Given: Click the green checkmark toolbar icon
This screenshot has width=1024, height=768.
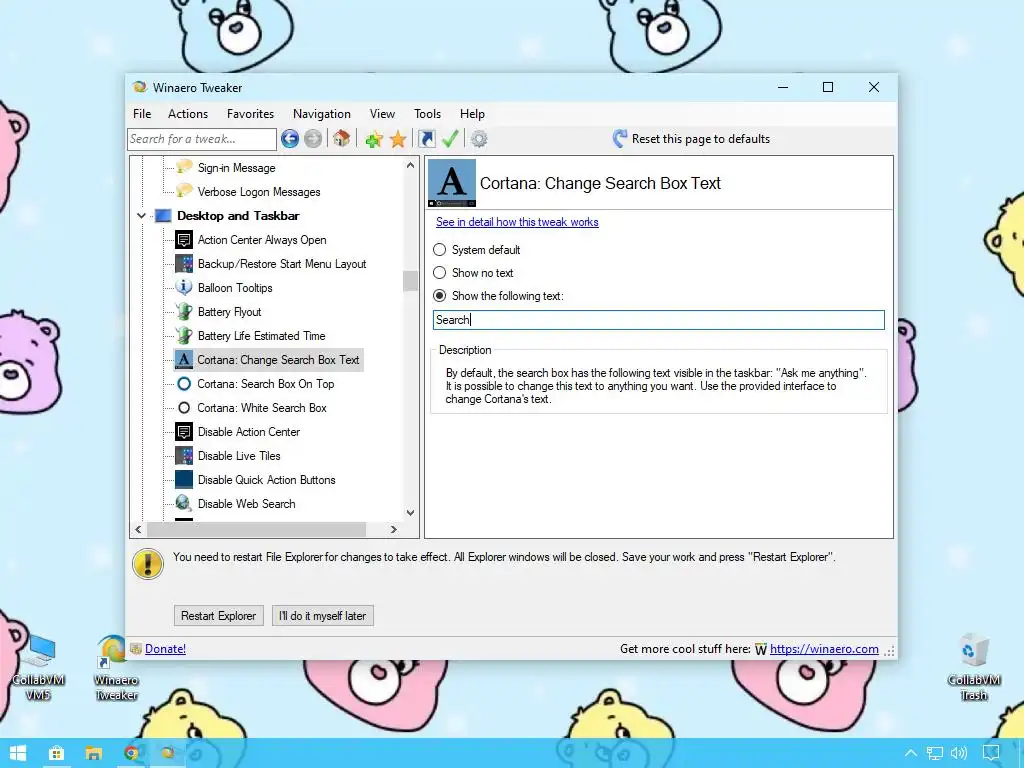Looking at the screenshot, I should (x=450, y=138).
